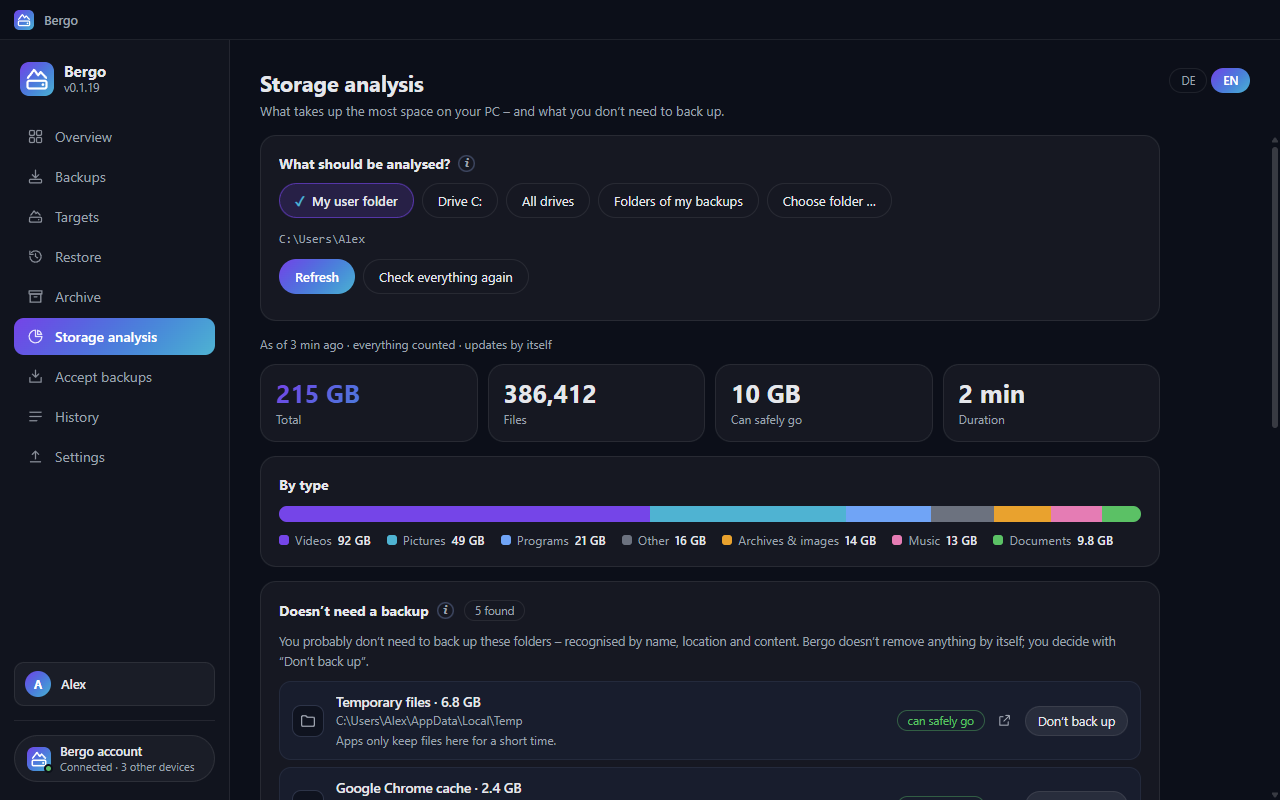1280x800 pixels.
Task: Click the info icon next to "Doesn't need a backup"
Action: point(446,611)
